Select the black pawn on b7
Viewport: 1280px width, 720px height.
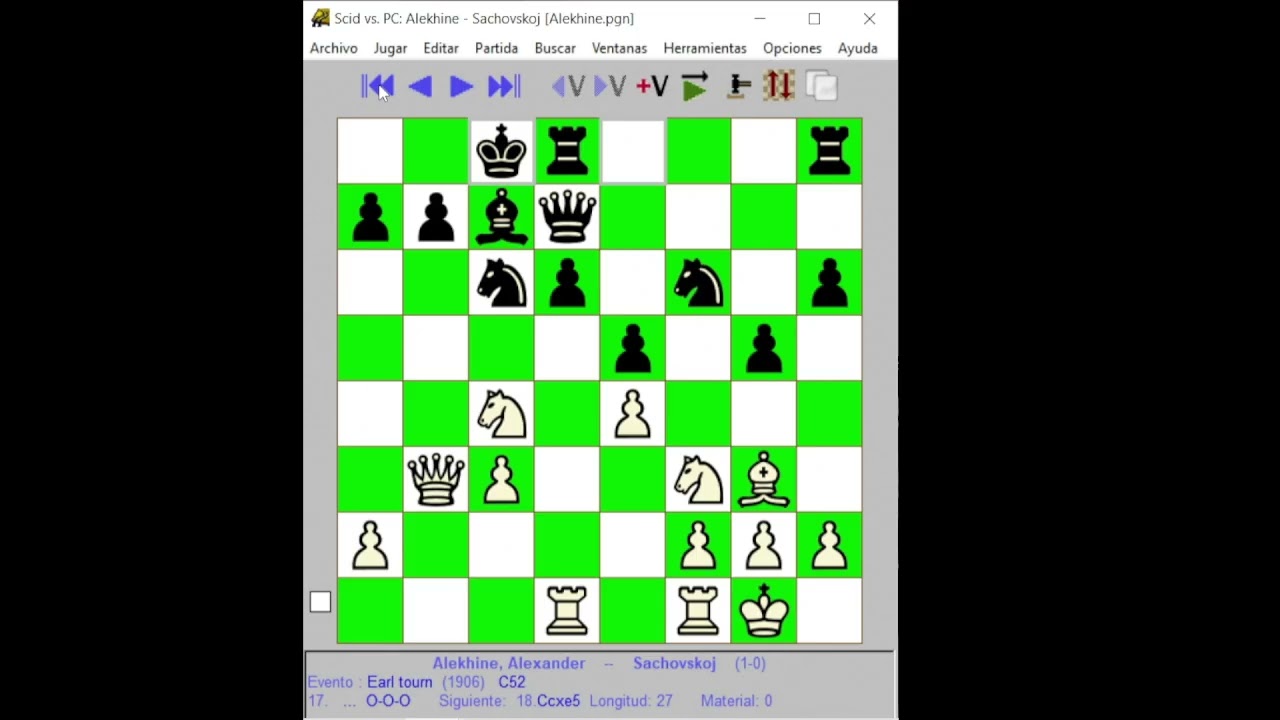(x=436, y=217)
